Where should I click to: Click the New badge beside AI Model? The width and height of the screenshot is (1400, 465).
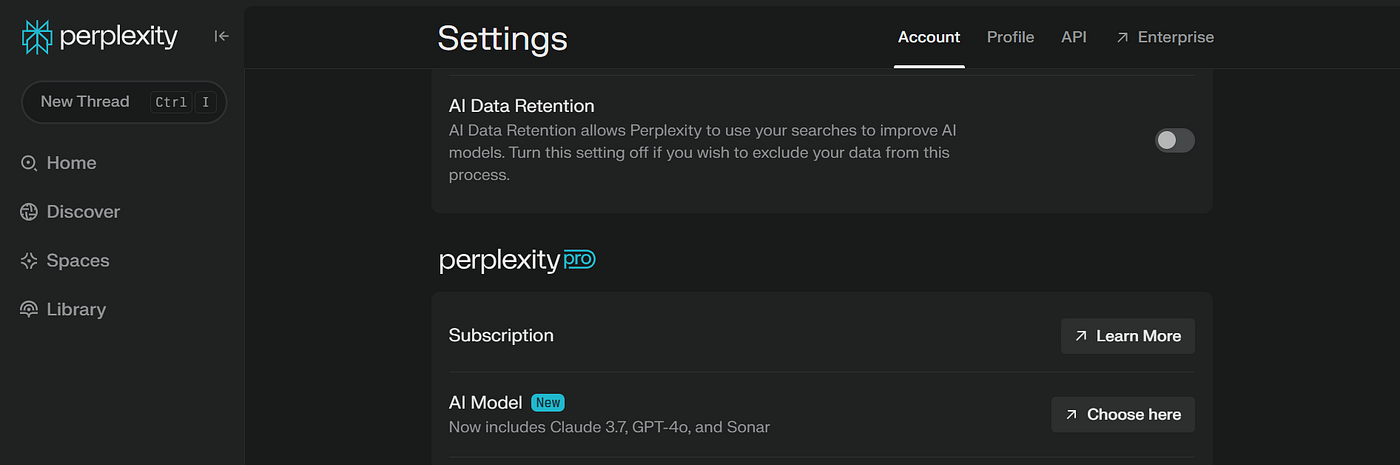pyautogui.click(x=548, y=403)
